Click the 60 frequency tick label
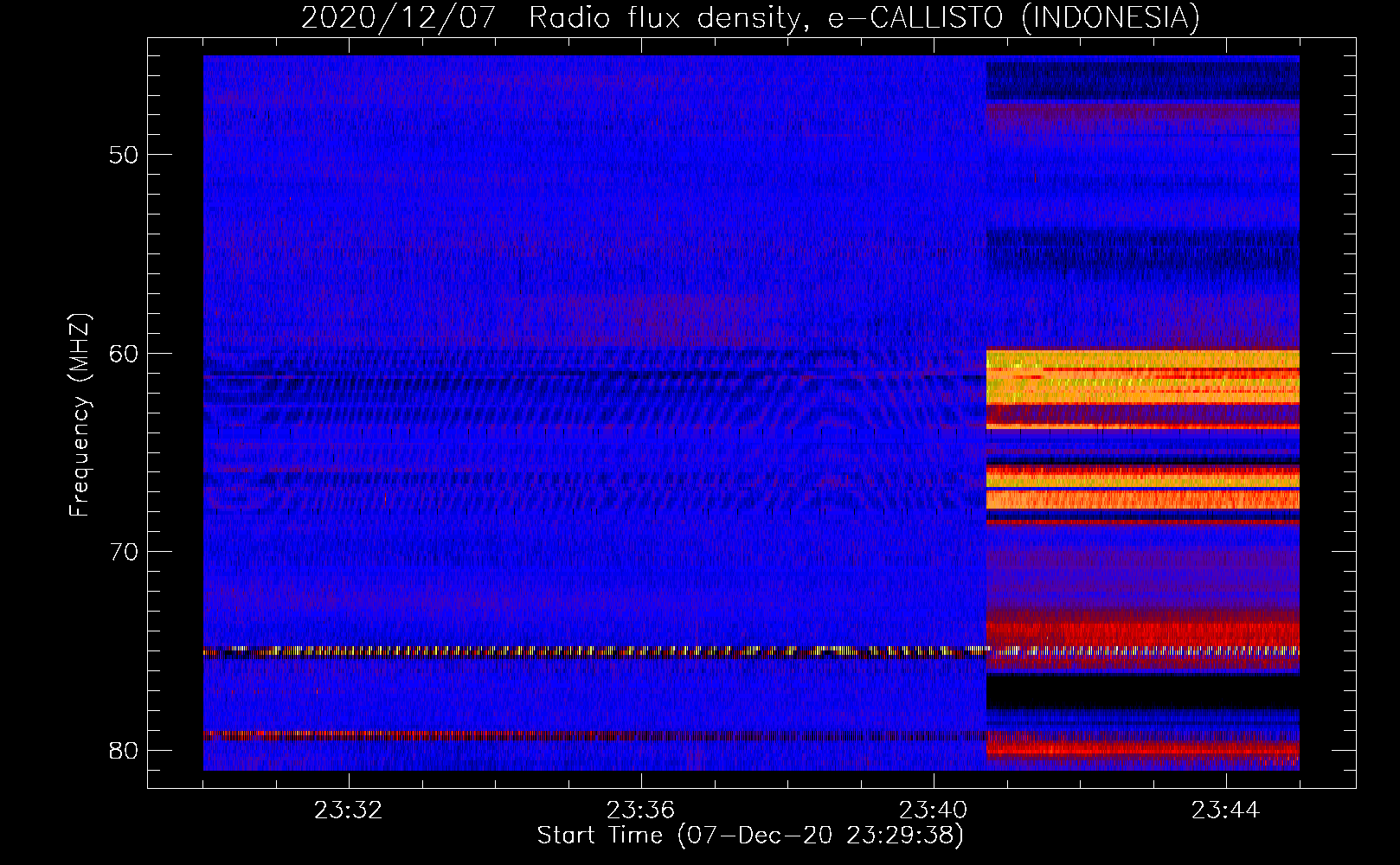1400x865 pixels. point(125,353)
